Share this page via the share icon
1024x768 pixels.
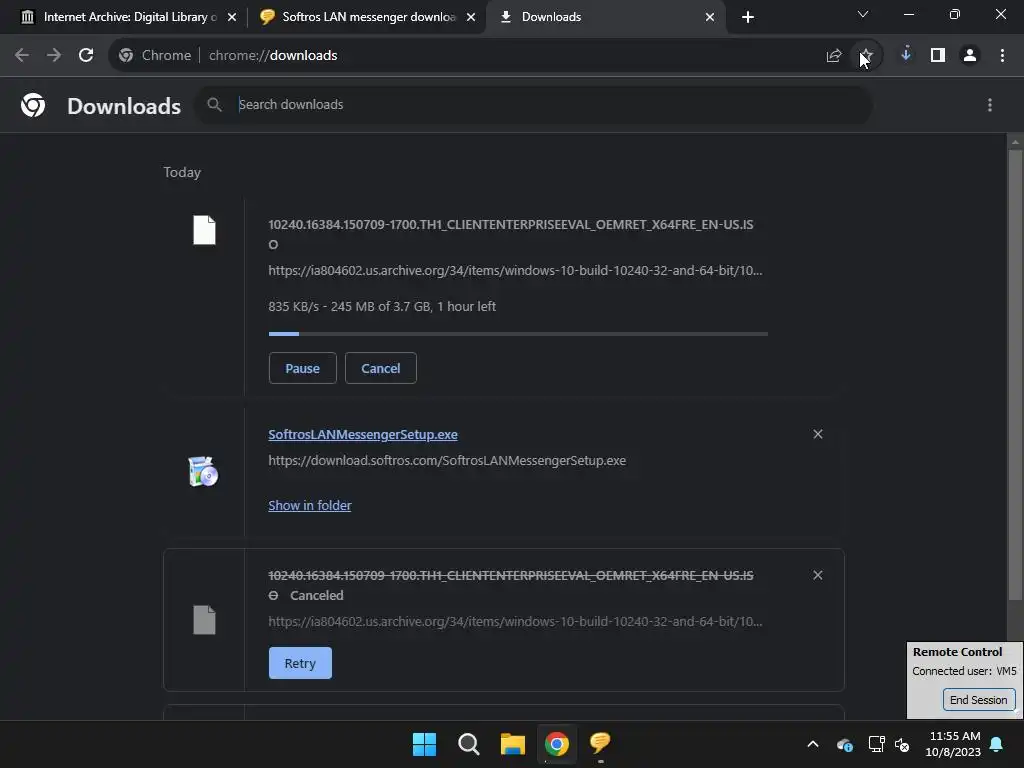(833, 56)
